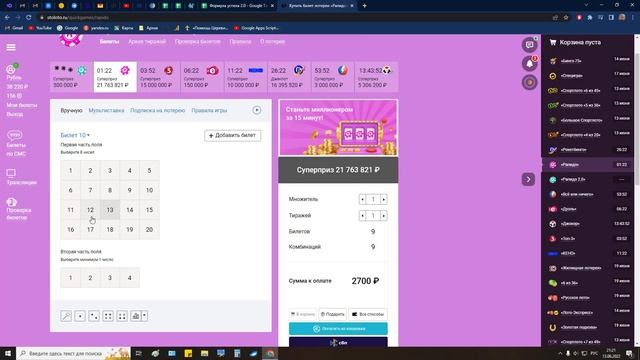Click the favorite numbers tool icon
This screenshot has height=360, width=640.
click(x=136, y=316)
